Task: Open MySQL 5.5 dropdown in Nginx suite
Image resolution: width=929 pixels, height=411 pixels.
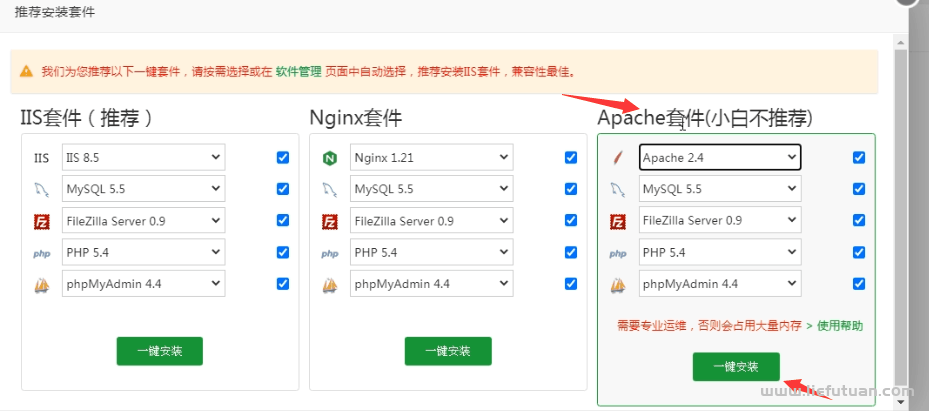Action: point(431,189)
